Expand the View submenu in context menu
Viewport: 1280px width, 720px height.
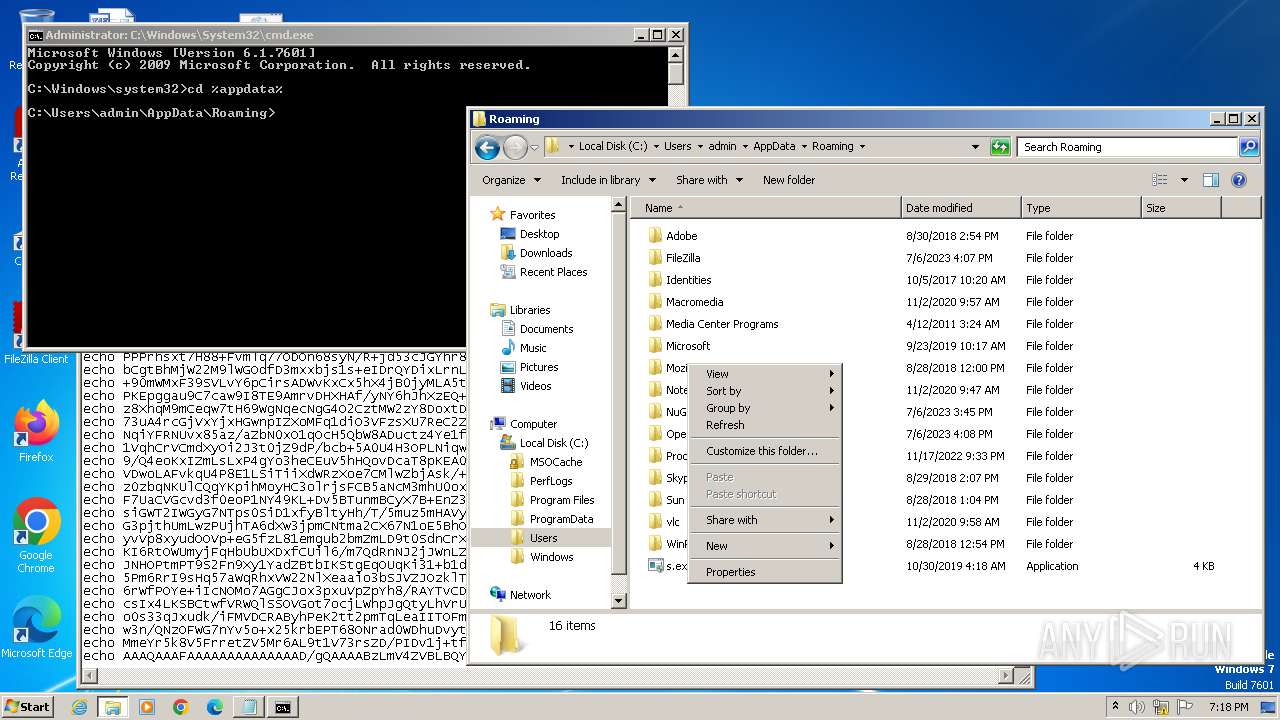click(x=765, y=374)
